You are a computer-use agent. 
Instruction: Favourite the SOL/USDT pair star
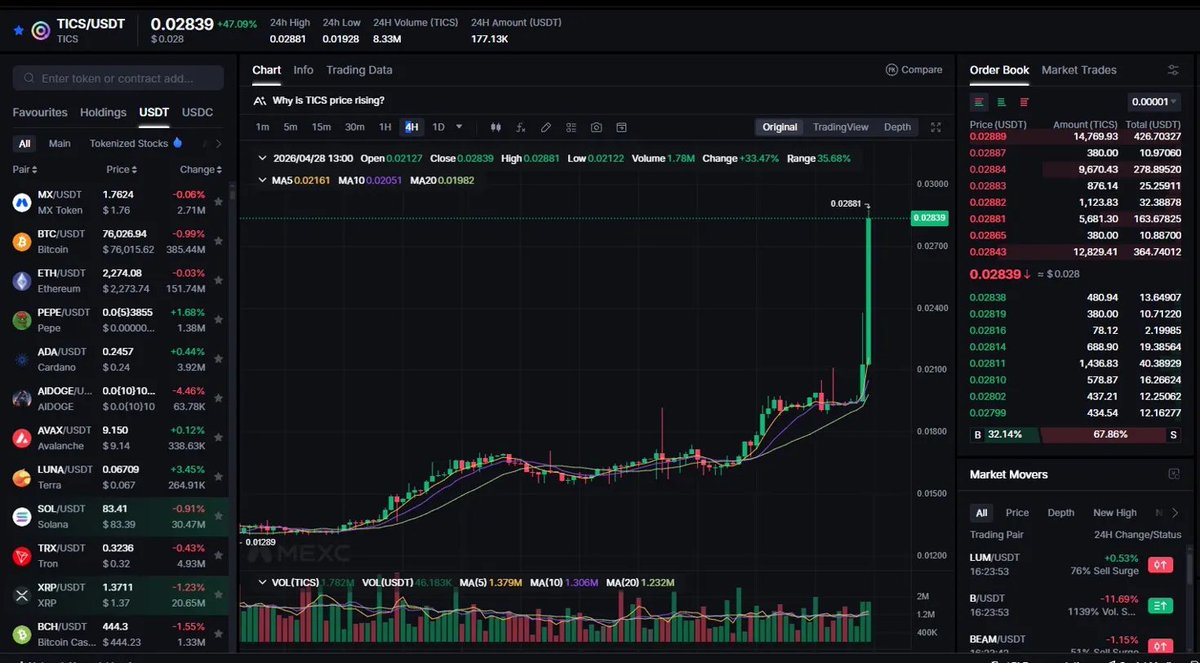218,516
